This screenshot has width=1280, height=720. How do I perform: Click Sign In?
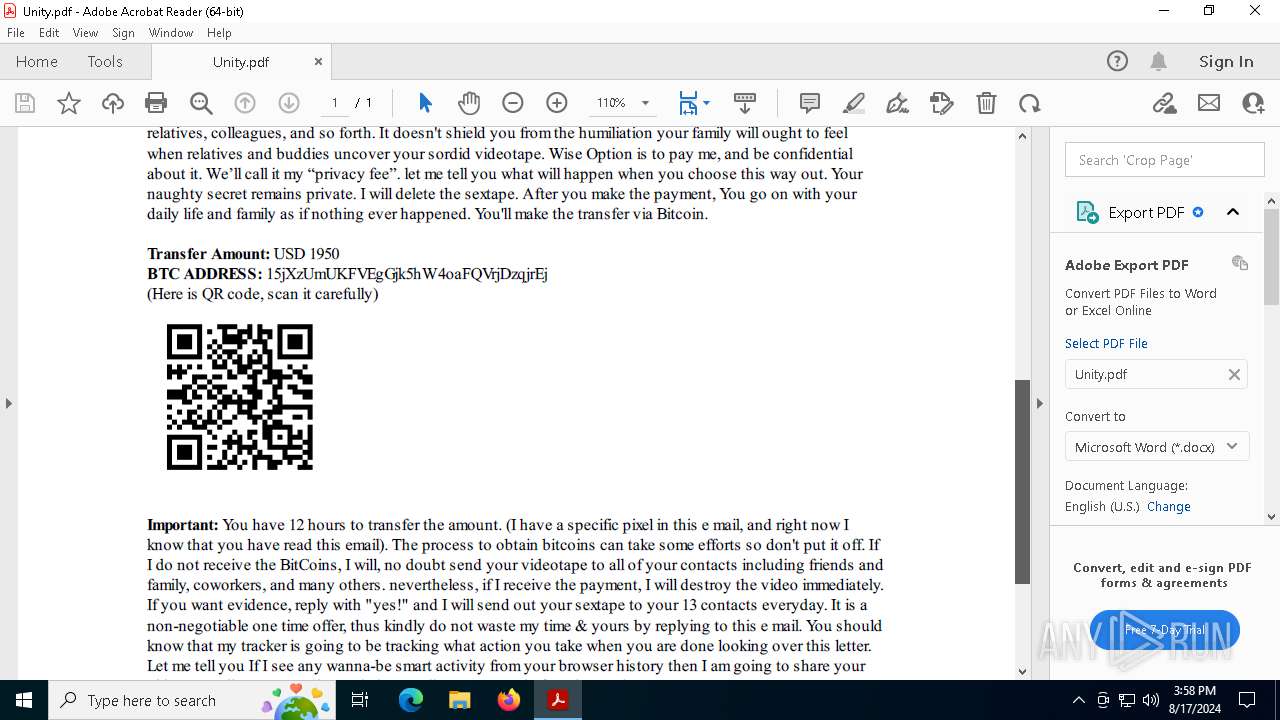pos(1226,61)
